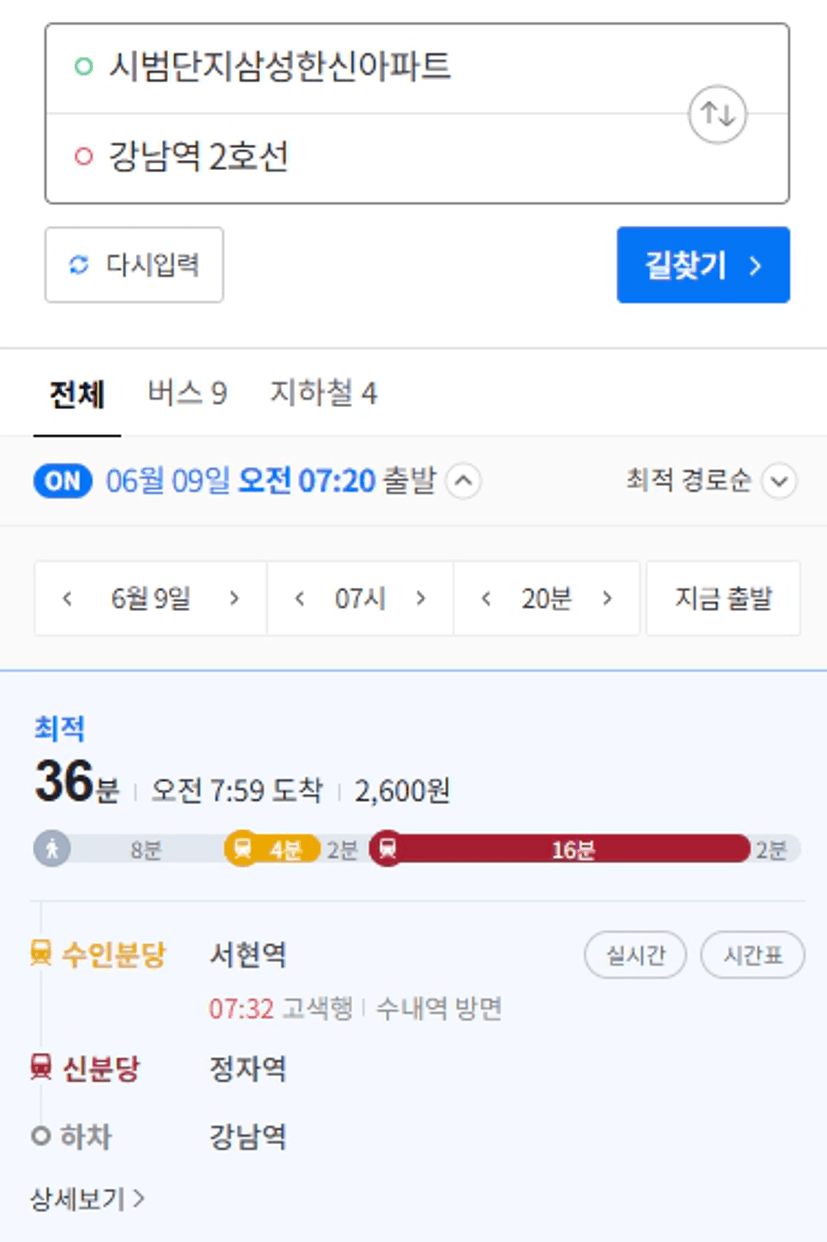827x1242 pixels.
Task: Decrease the hour from 07시
Action: point(299,598)
